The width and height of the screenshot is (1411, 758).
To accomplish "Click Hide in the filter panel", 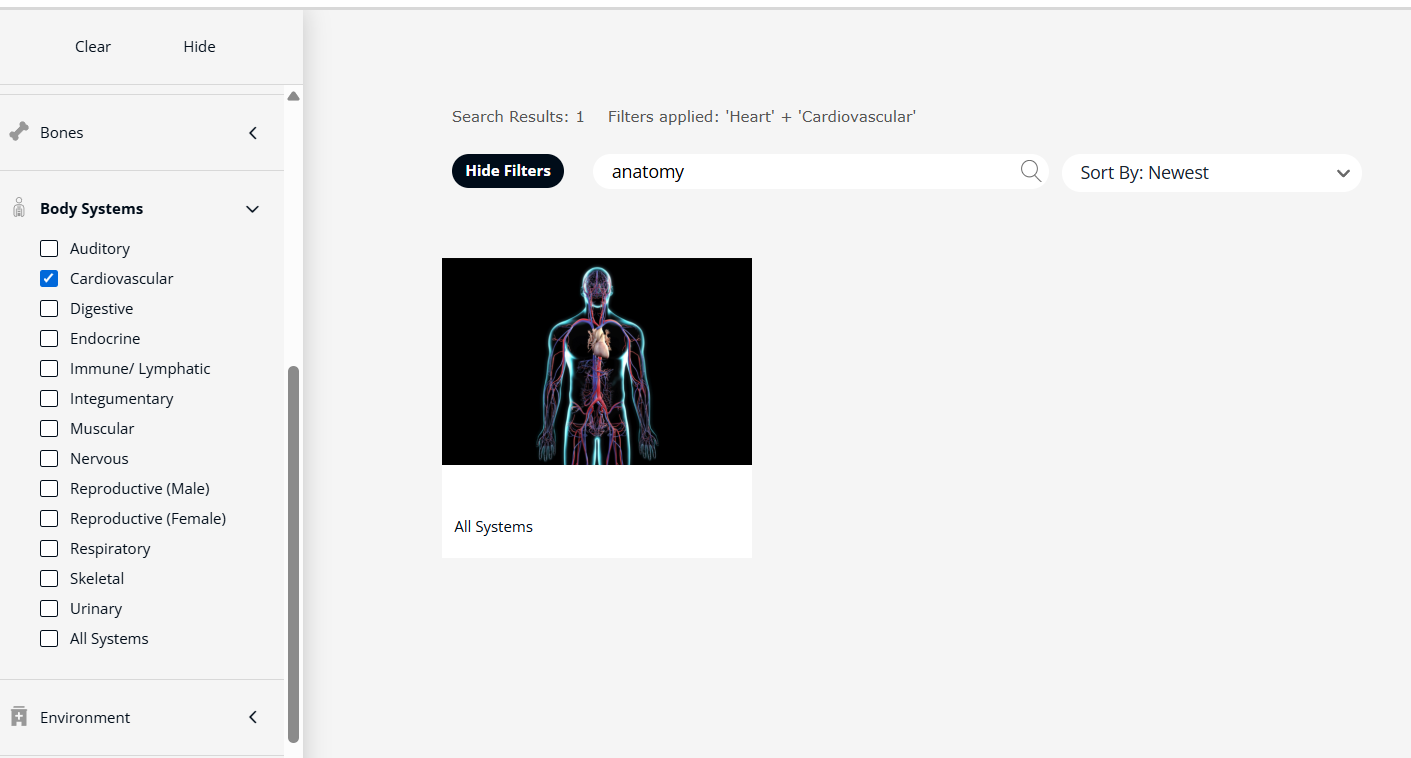I will pos(199,47).
